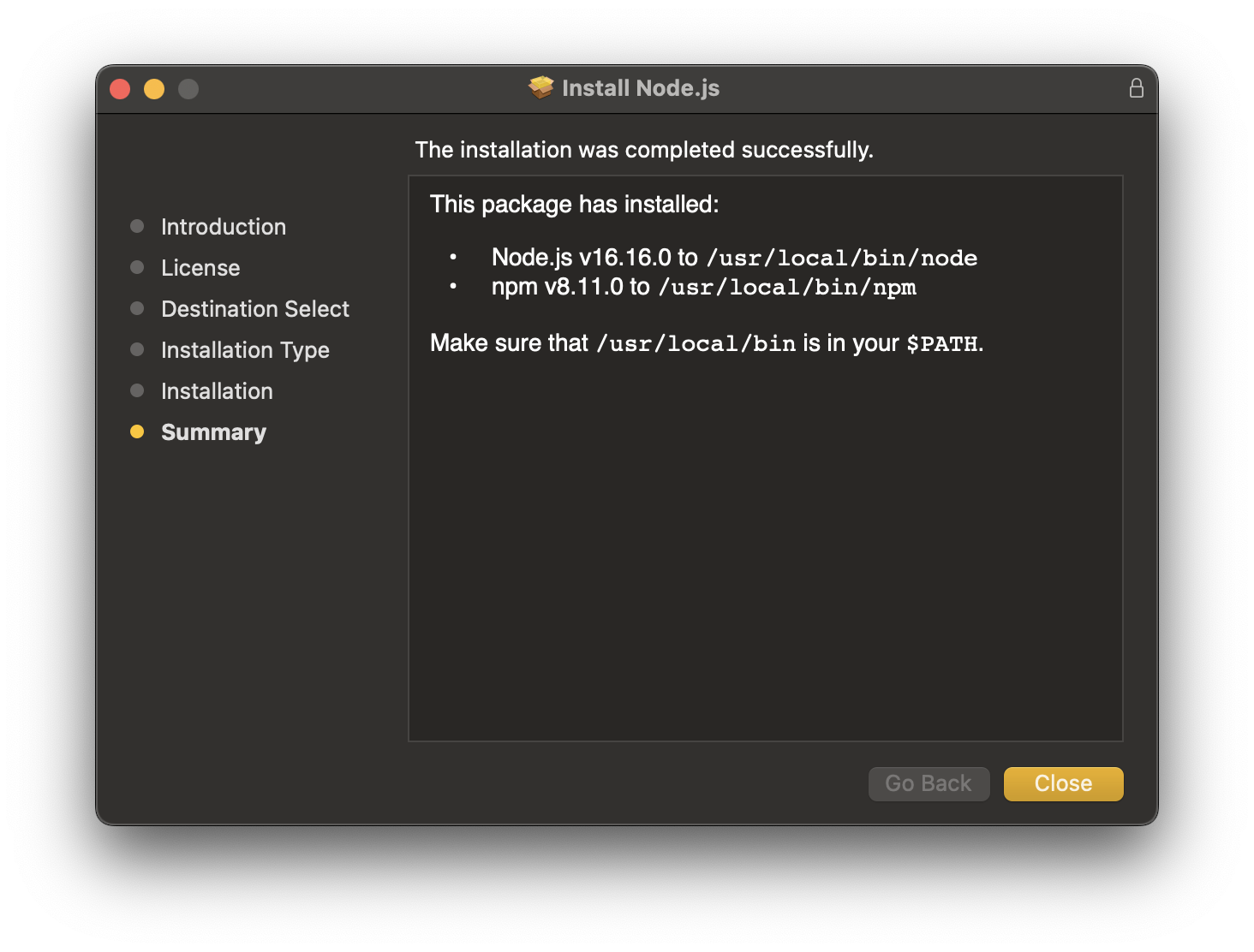Viewport: 1254px width, 952px height.
Task: Click the Install Node.js window title
Action: pyautogui.click(x=641, y=88)
